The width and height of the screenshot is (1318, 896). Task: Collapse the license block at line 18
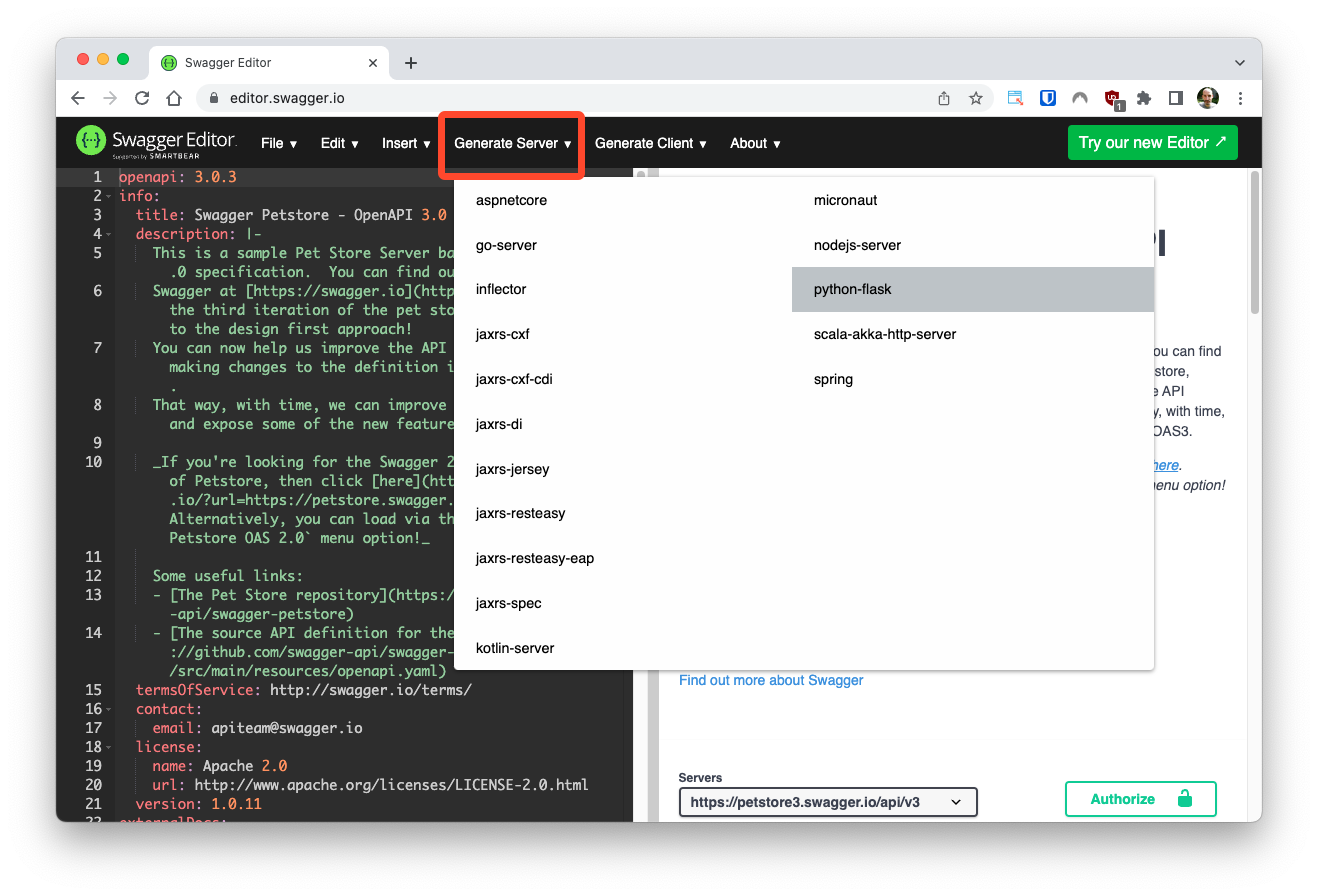[x=108, y=748]
